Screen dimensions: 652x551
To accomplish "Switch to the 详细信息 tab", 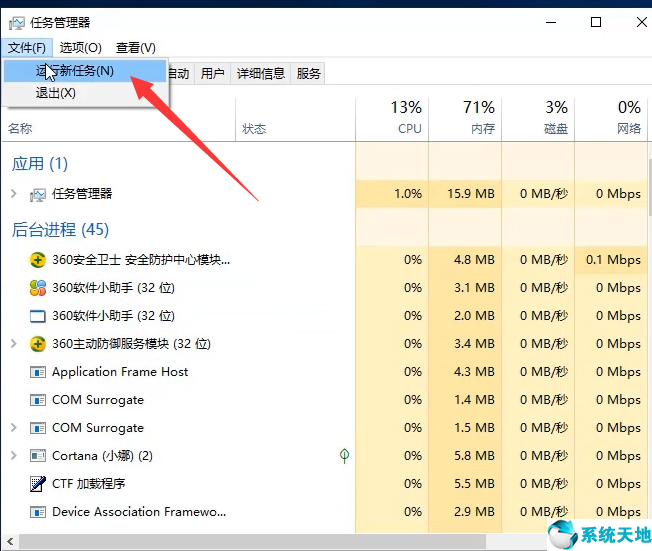I will tap(261, 74).
